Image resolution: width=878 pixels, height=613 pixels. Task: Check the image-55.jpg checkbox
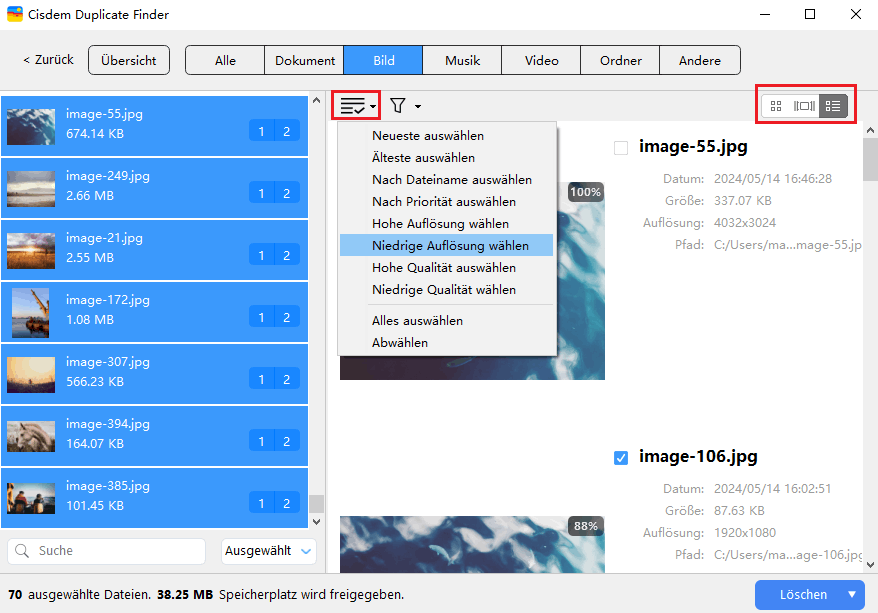[x=621, y=148]
